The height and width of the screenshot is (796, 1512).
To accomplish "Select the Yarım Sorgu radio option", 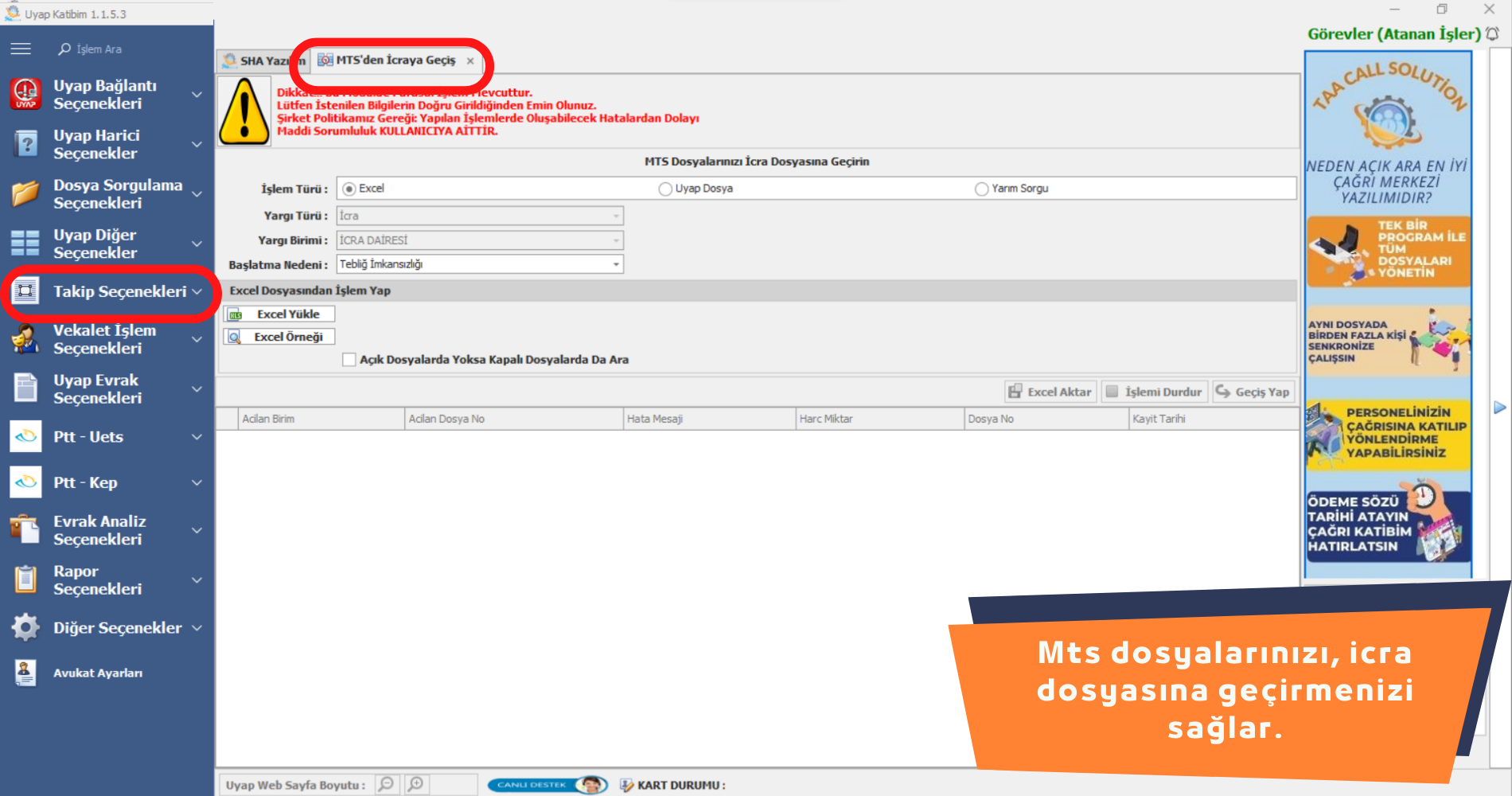I will click(981, 189).
